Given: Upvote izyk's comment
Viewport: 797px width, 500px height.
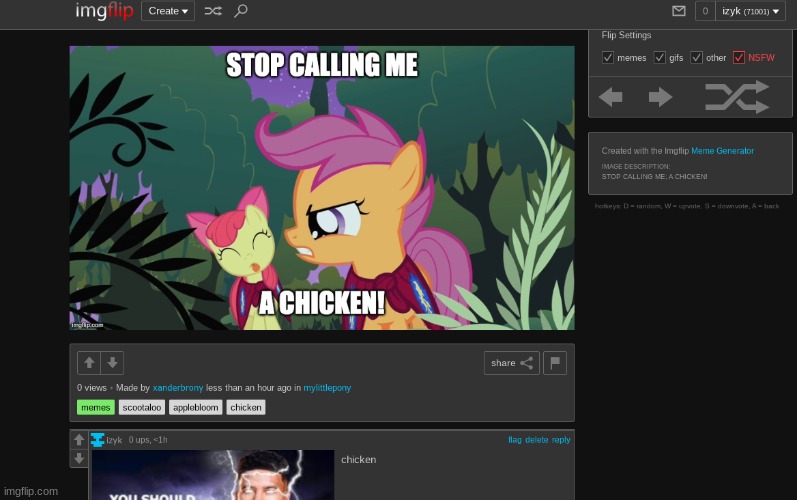Looking at the screenshot, I should (x=79, y=440).
